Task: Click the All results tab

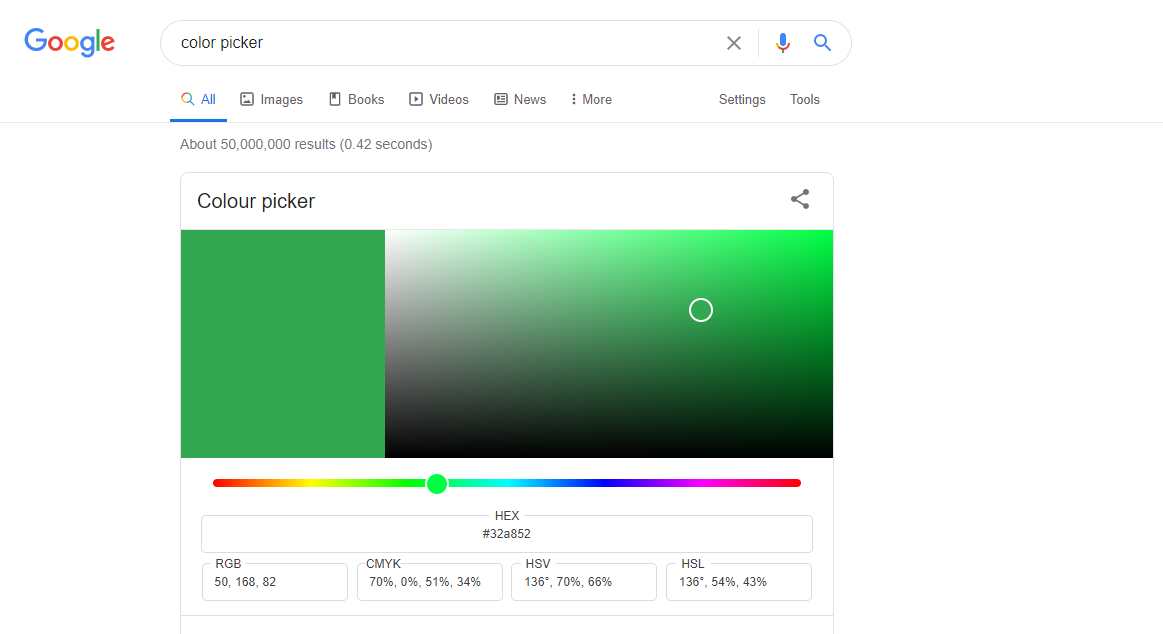Action: (198, 99)
